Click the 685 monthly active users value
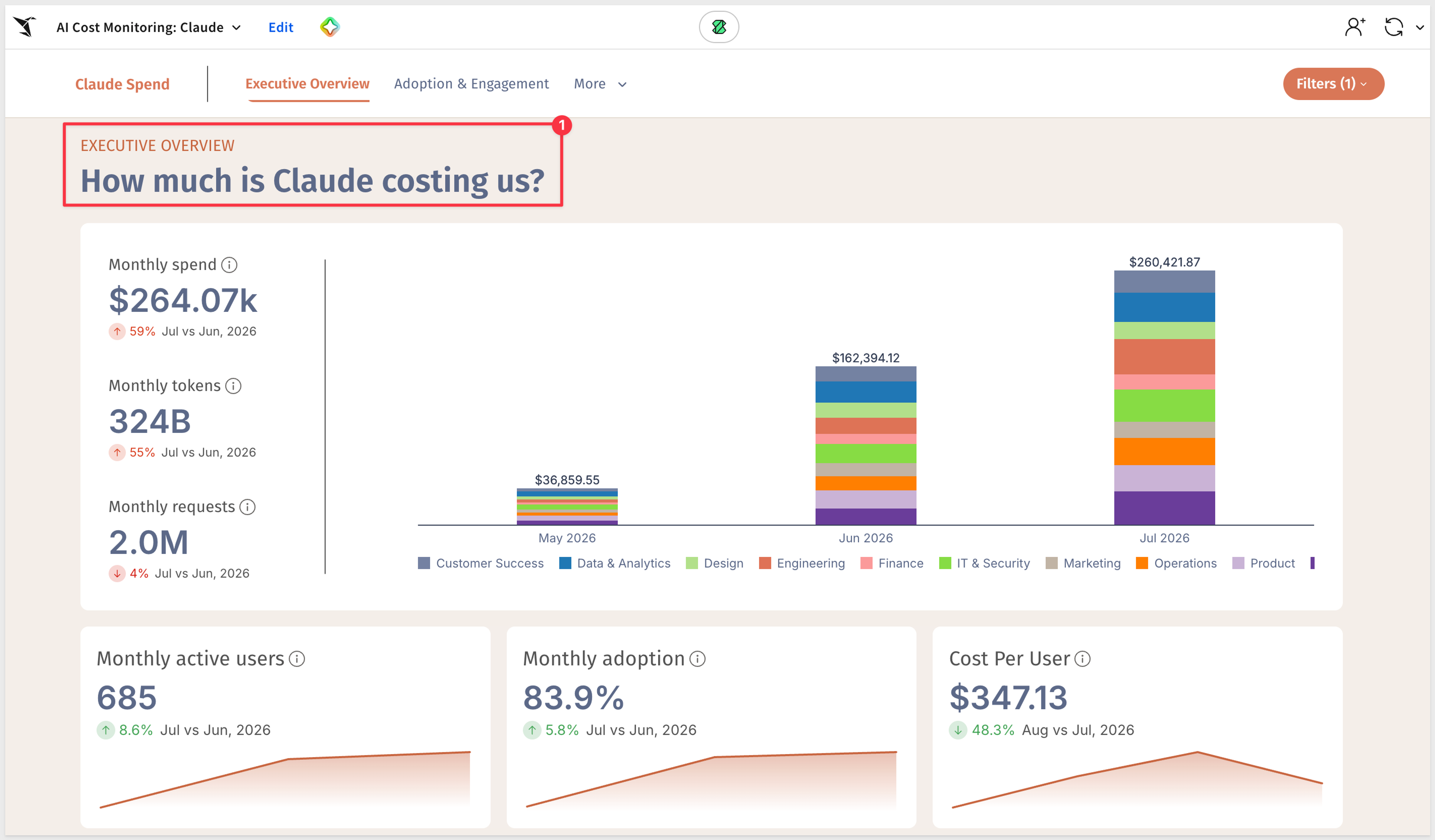 127,698
